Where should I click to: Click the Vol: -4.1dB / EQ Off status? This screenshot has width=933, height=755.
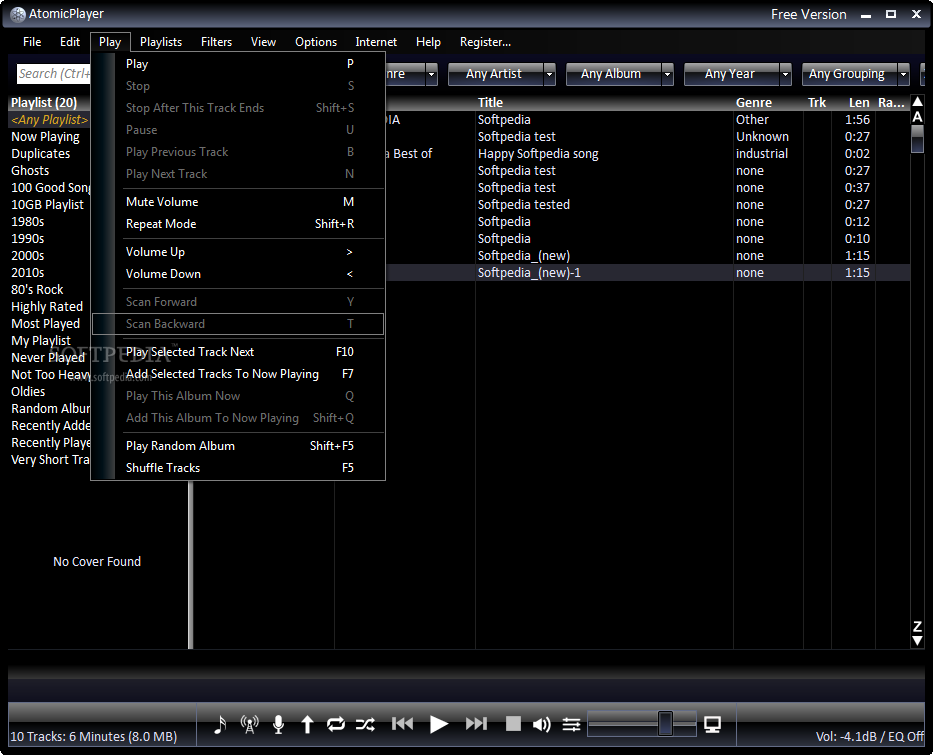tap(869, 737)
